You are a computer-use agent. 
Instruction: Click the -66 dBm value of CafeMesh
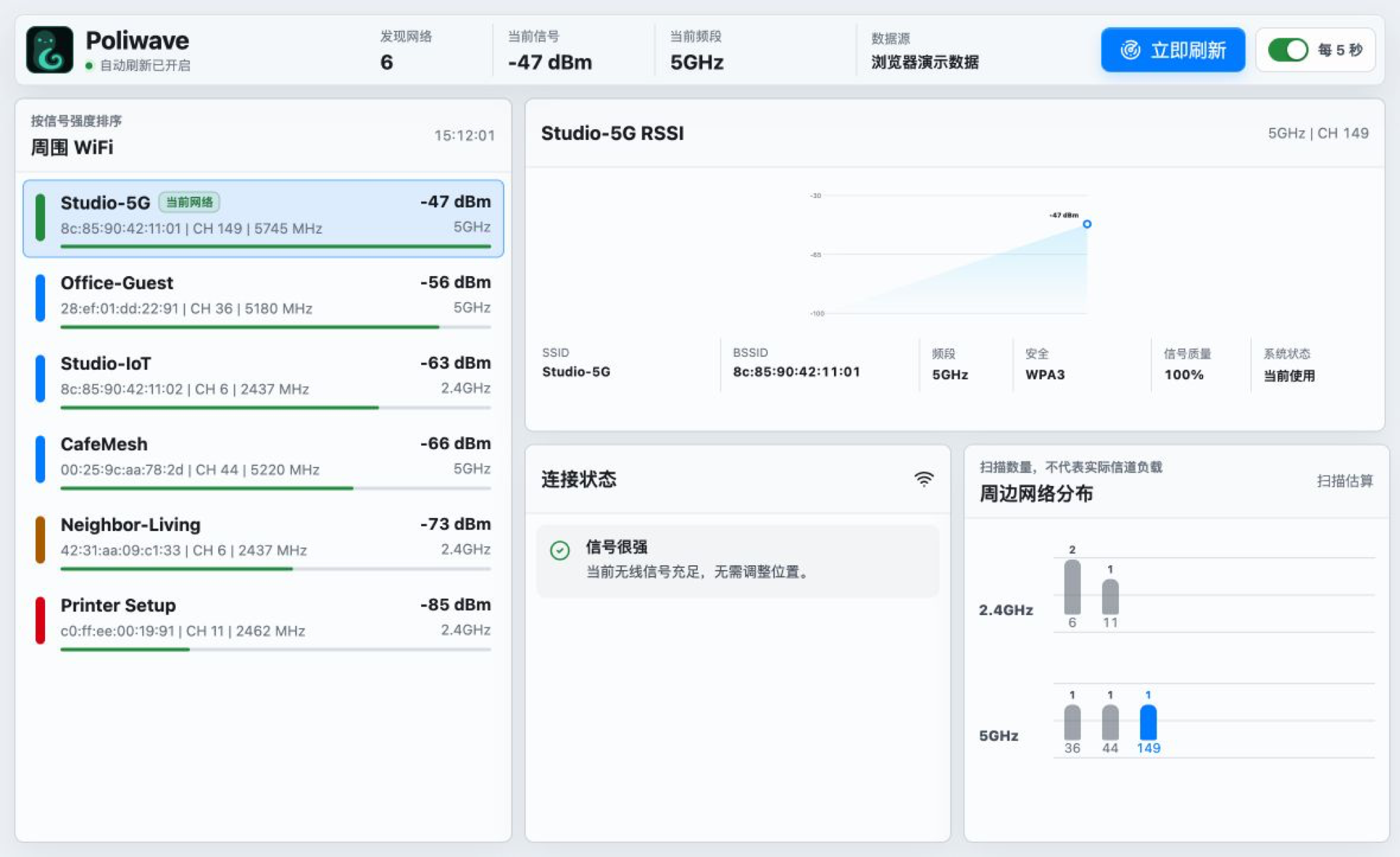(x=455, y=444)
